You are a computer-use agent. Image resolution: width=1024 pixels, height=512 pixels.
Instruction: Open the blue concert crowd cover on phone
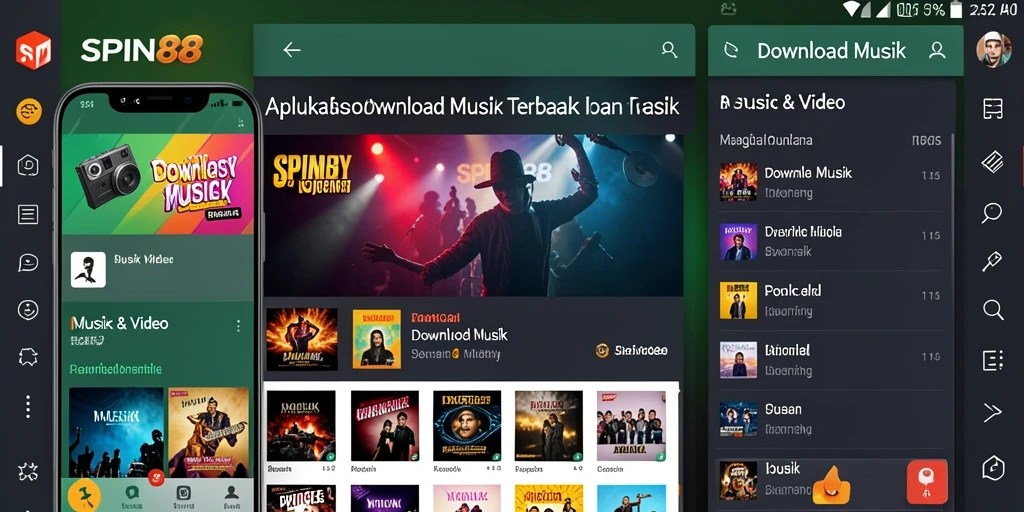coord(116,432)
